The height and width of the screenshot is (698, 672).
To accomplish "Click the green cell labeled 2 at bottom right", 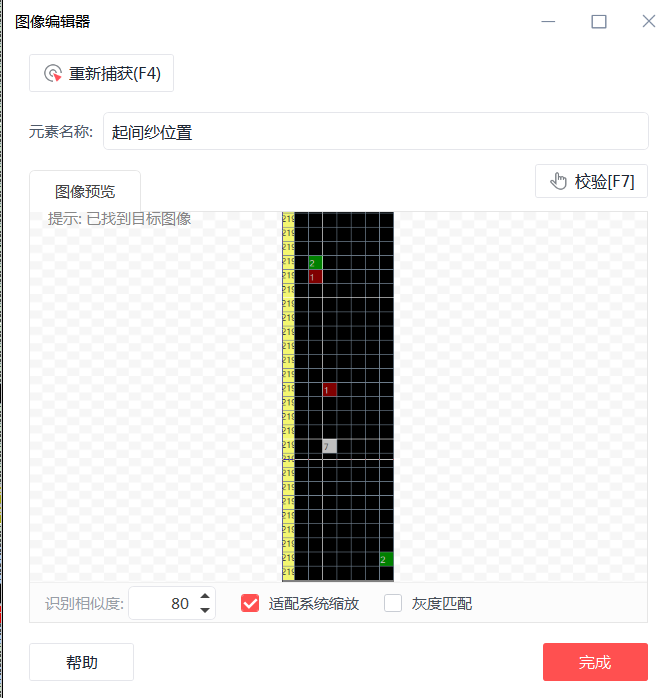I will click(386, 559).
